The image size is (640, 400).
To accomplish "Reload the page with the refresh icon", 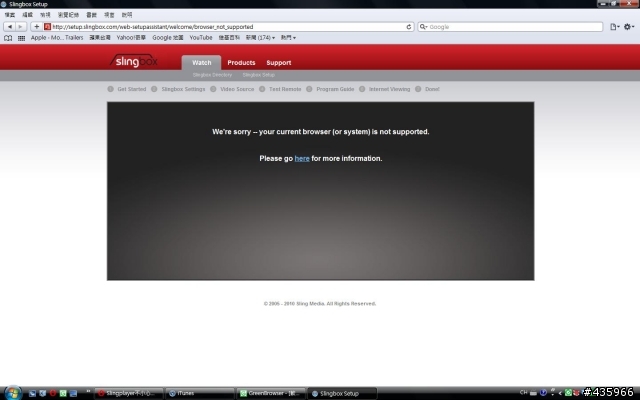I will pyautogui.click(x=409, y=27).
